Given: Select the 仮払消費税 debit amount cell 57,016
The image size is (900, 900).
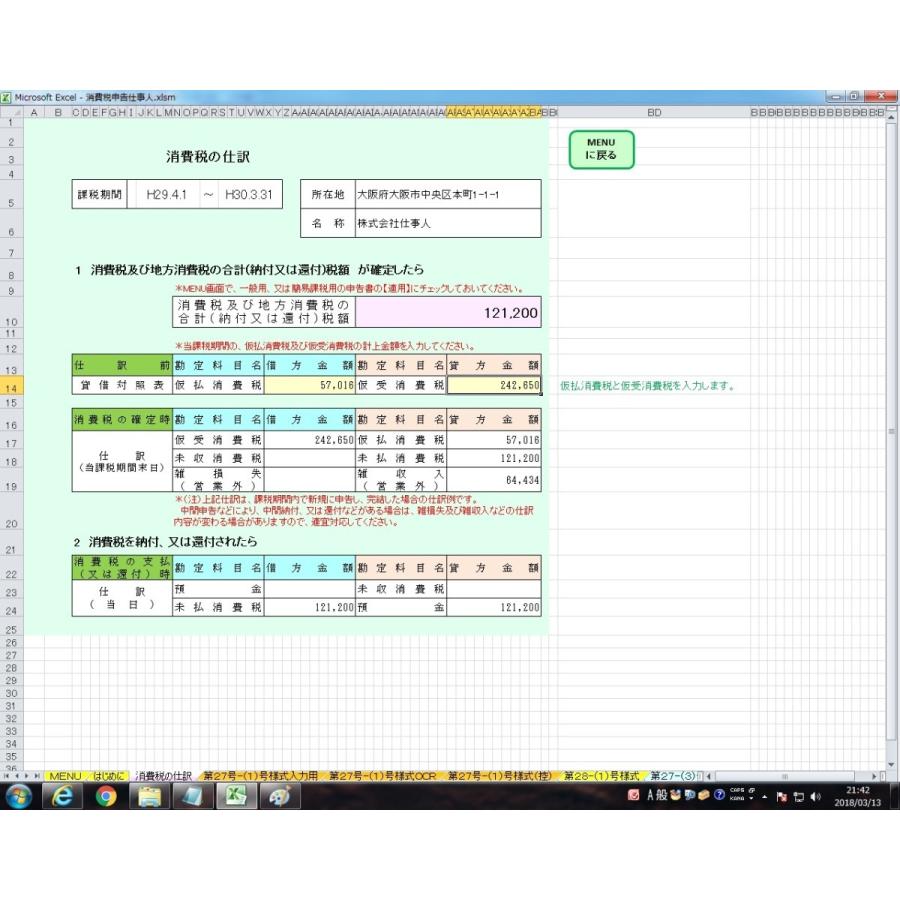Looking at the screenshot, I should 309,385.
